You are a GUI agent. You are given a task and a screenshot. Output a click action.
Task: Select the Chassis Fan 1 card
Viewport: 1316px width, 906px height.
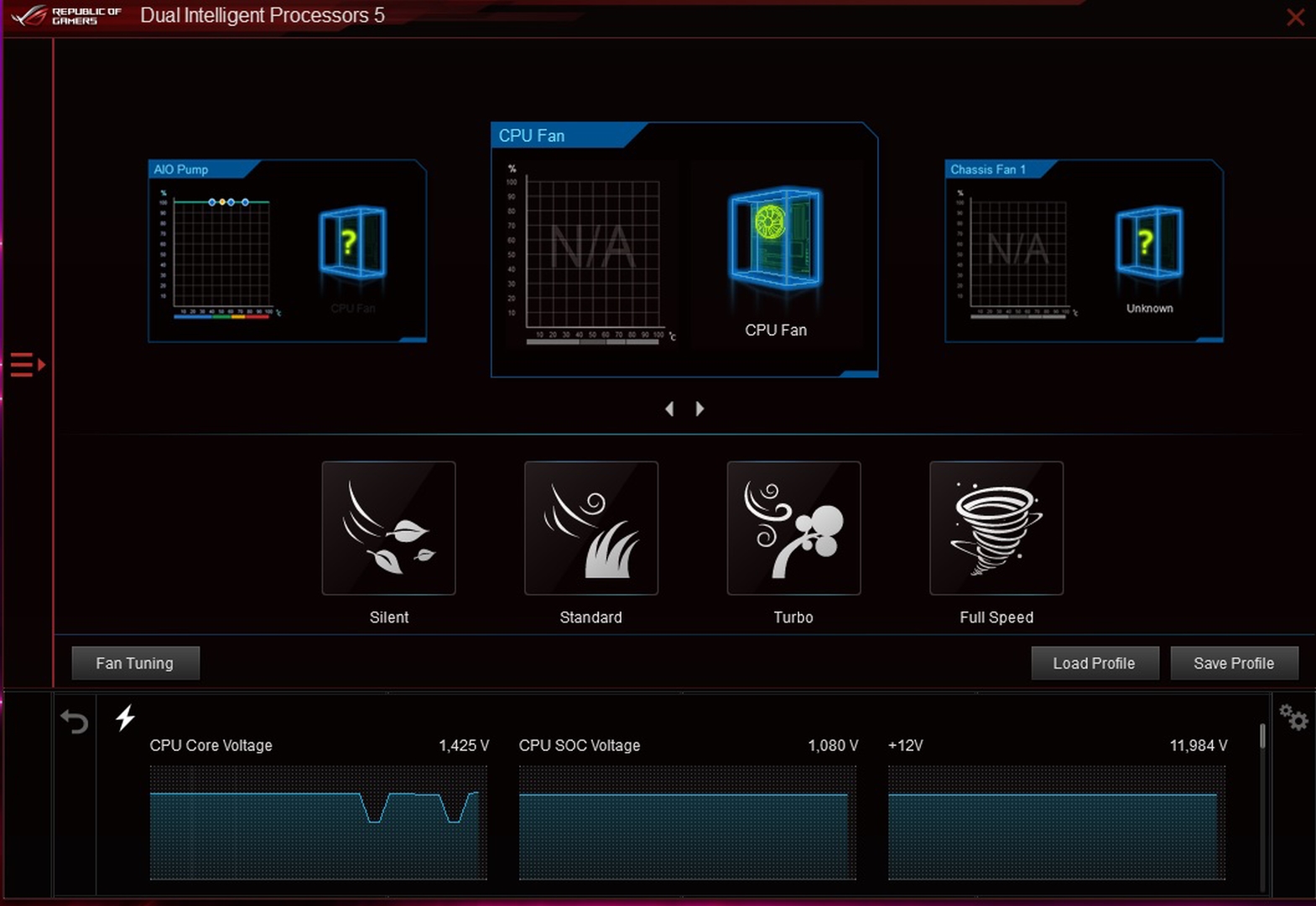coord(1084,251)
